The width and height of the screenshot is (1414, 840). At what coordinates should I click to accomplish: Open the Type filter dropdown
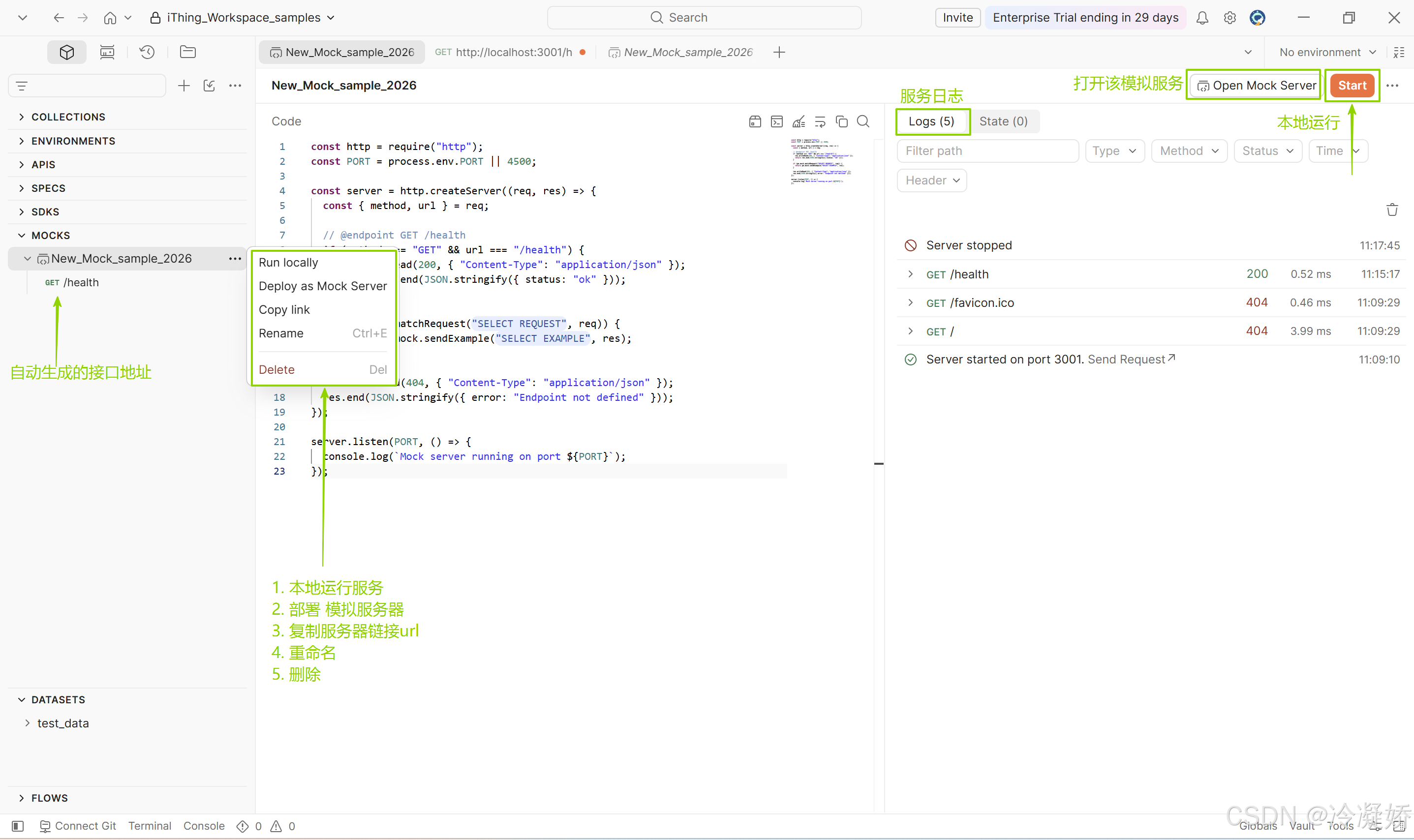click(1114, 151)
